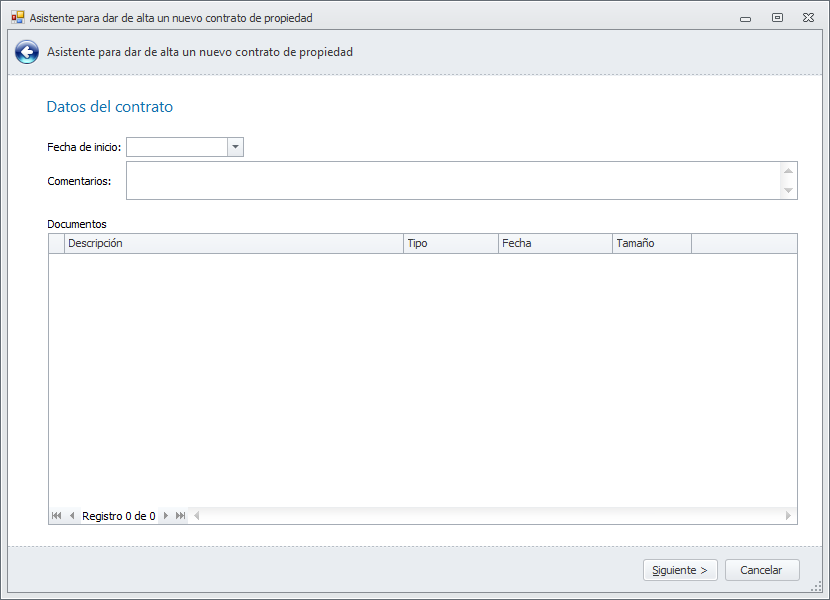The height and width of the screenshot is (600, 830).
Task: Go to first record in navigator
Action: tap(56, 516)
